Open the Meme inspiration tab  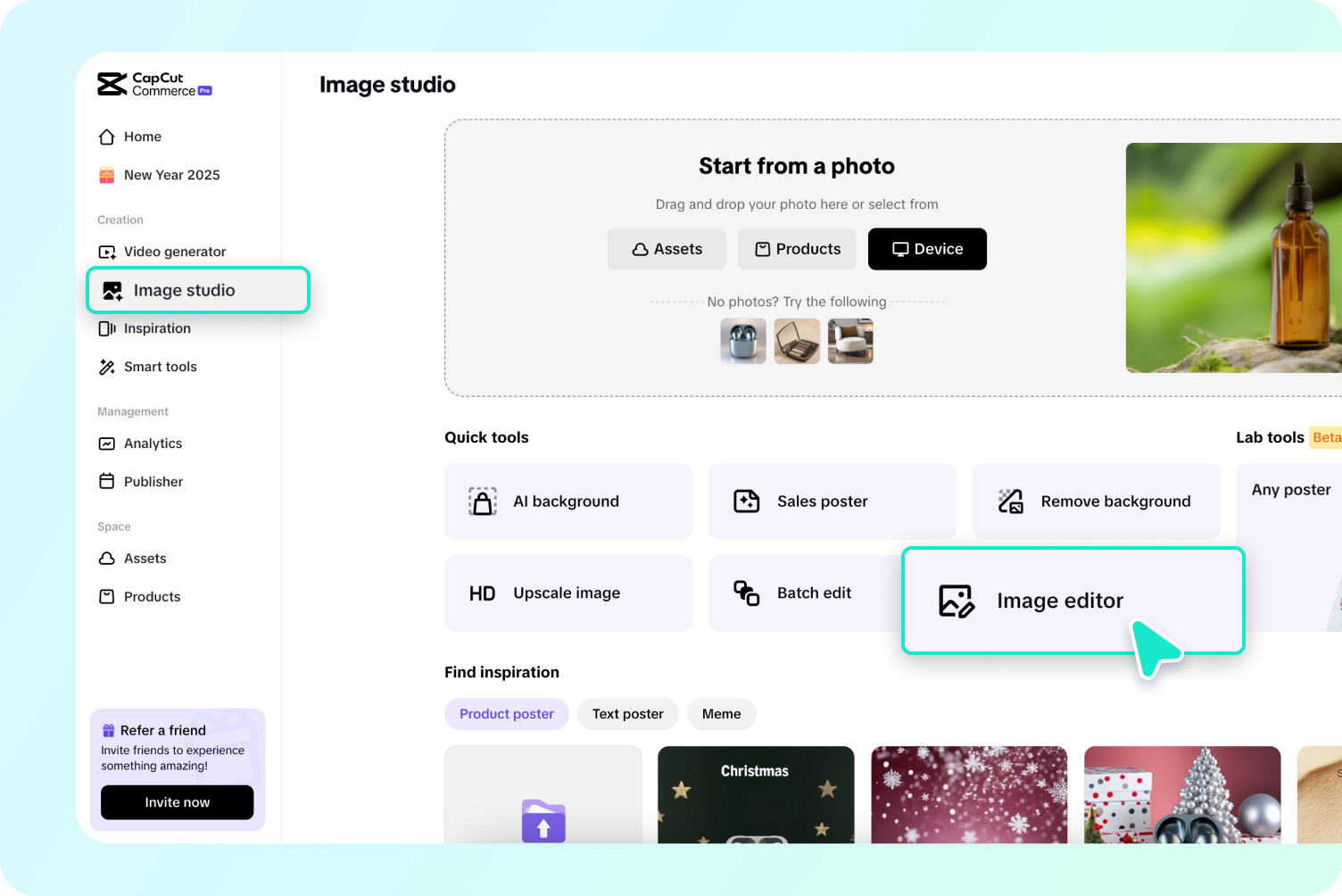click(721, 714)
